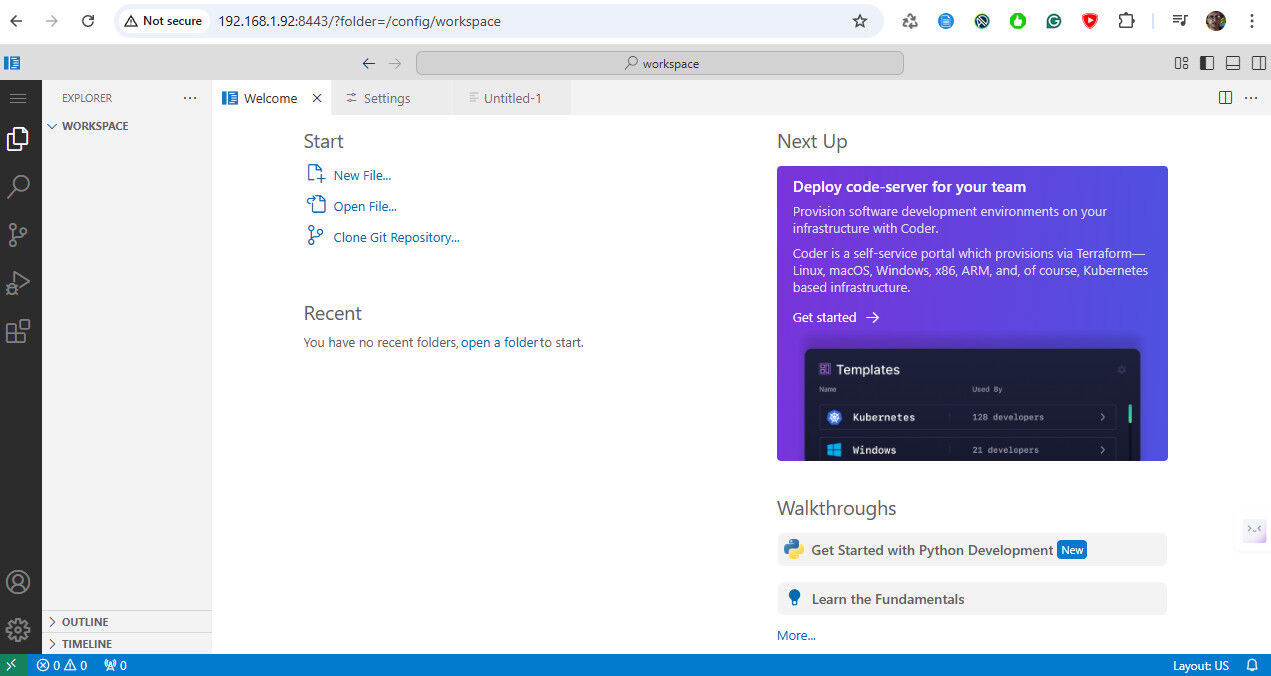The height and width of the screenshot is (676, 1271).
Task: Click the workspace command center search bar
Action: tap(660, 62)
